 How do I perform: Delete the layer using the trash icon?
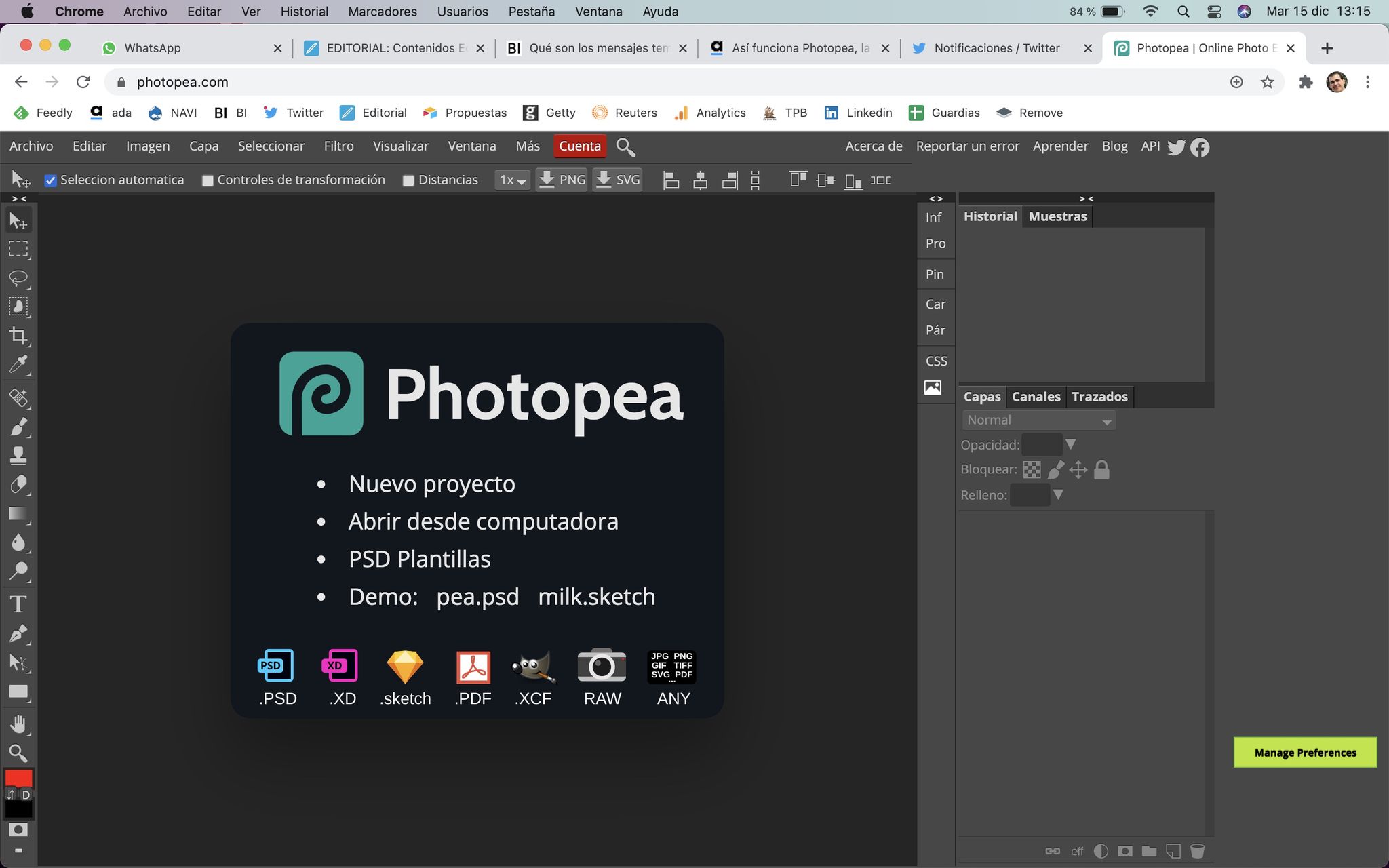tap(1198, 851)
